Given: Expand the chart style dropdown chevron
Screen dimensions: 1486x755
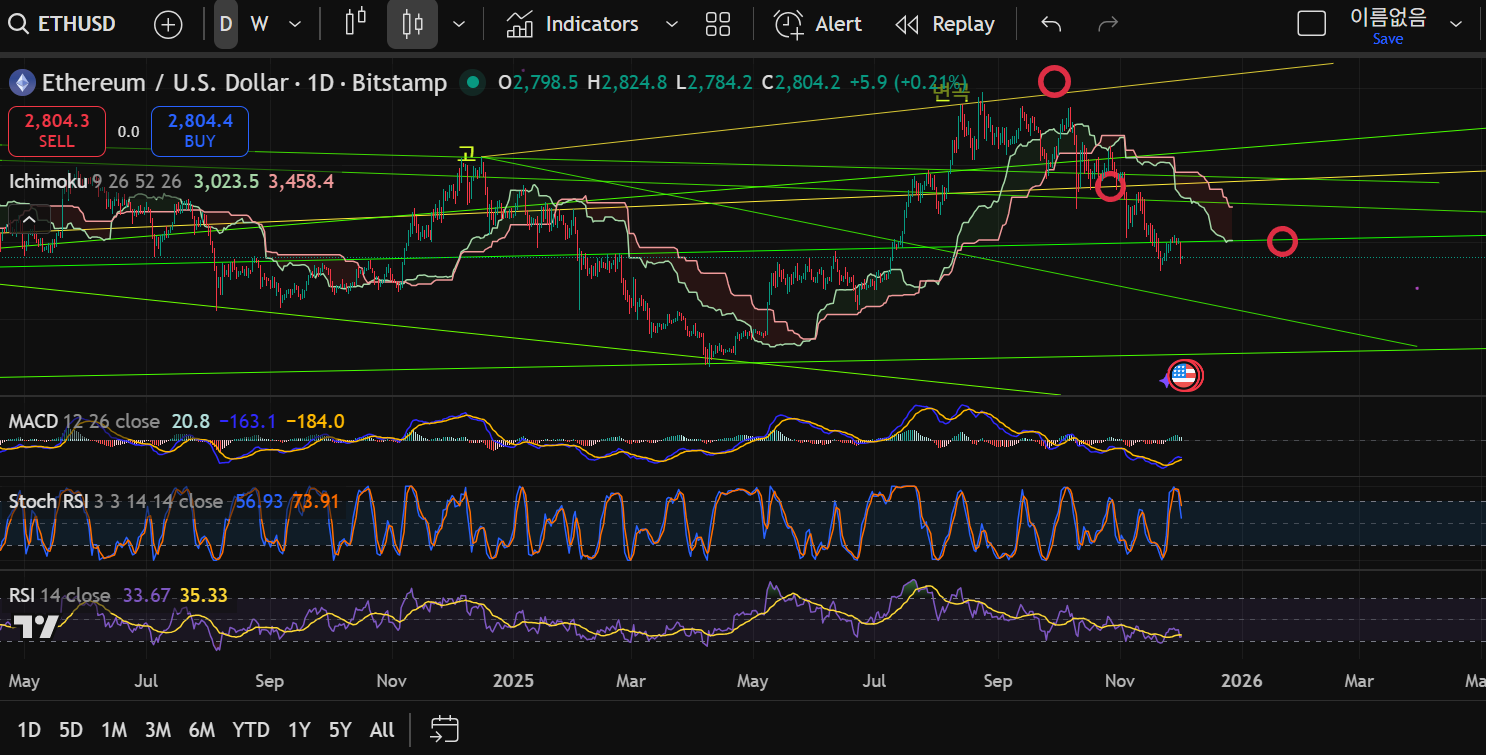Looking at the screenshot, I should pos(459,24).
